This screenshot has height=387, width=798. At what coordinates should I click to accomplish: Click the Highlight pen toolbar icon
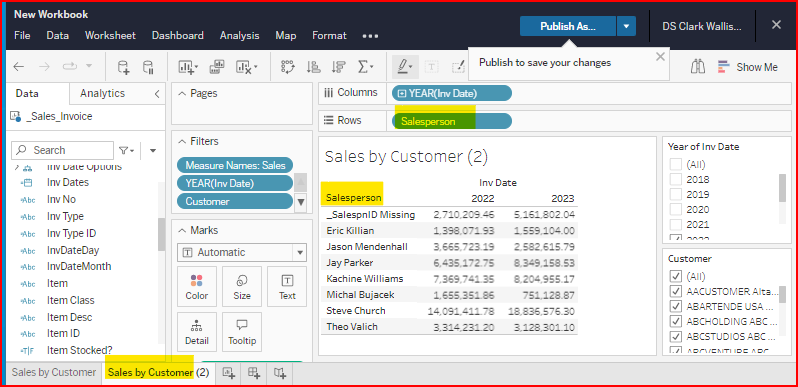tap(406, 67)
